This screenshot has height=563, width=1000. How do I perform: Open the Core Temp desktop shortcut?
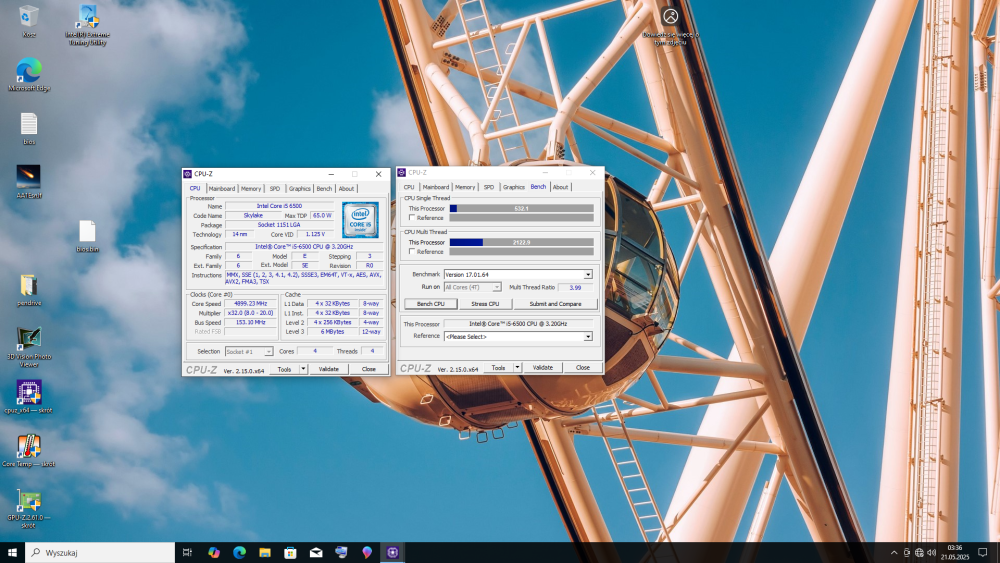pos(28,447)
